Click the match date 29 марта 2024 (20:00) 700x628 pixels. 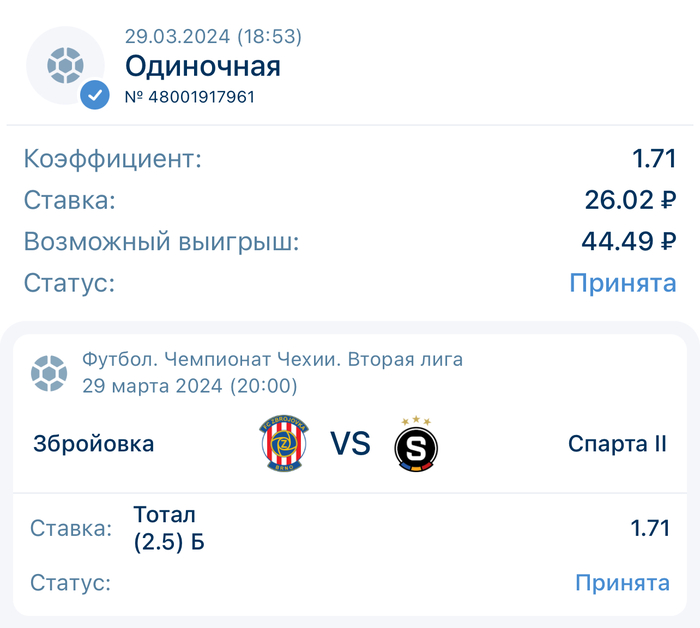click(190, 385)
